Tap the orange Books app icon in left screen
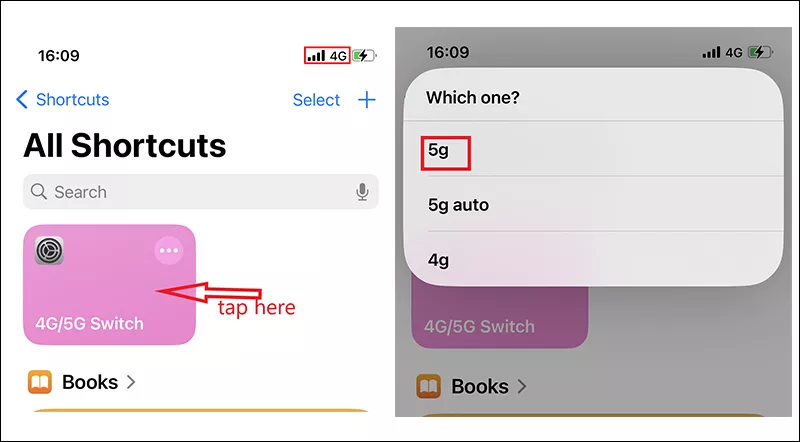Image resolution: width=800 pixels, height=442 pixels. [40, 382]
